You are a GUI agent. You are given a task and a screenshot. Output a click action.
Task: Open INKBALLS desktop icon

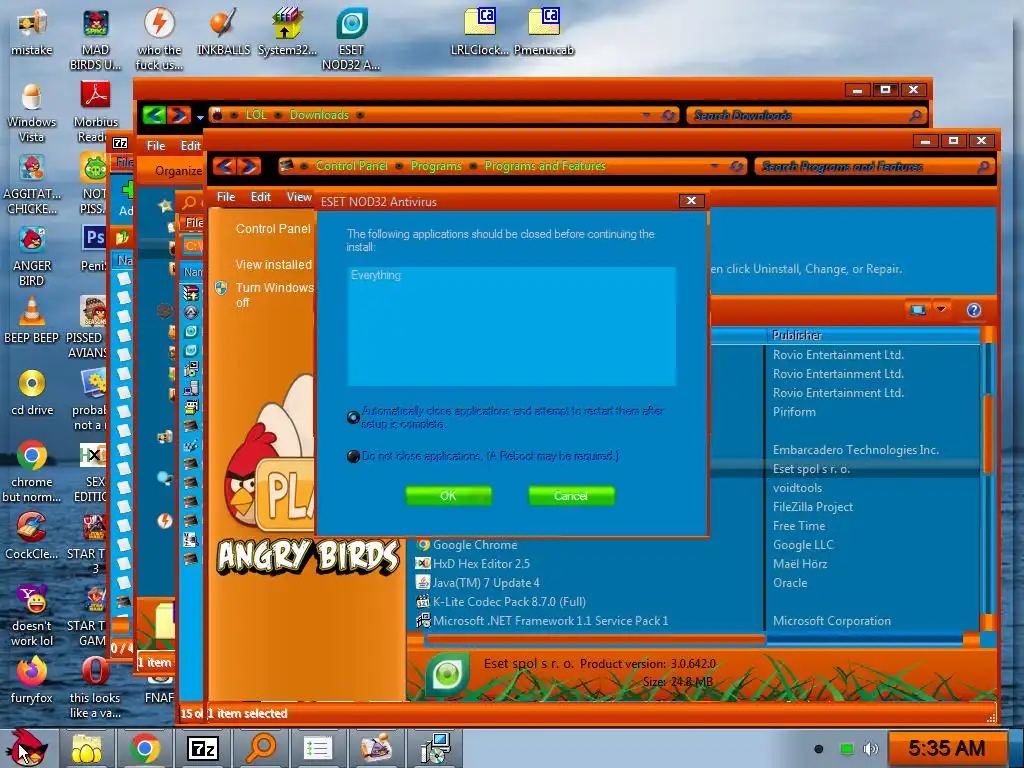pos(223,31)
